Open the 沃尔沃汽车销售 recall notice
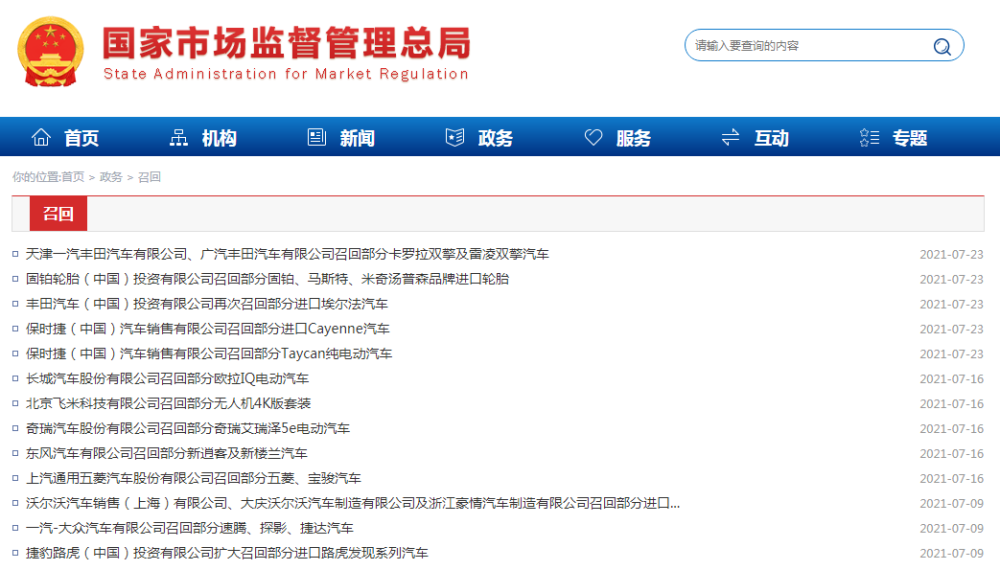This screenshot has height=570, width=1000. coord(353,503)
